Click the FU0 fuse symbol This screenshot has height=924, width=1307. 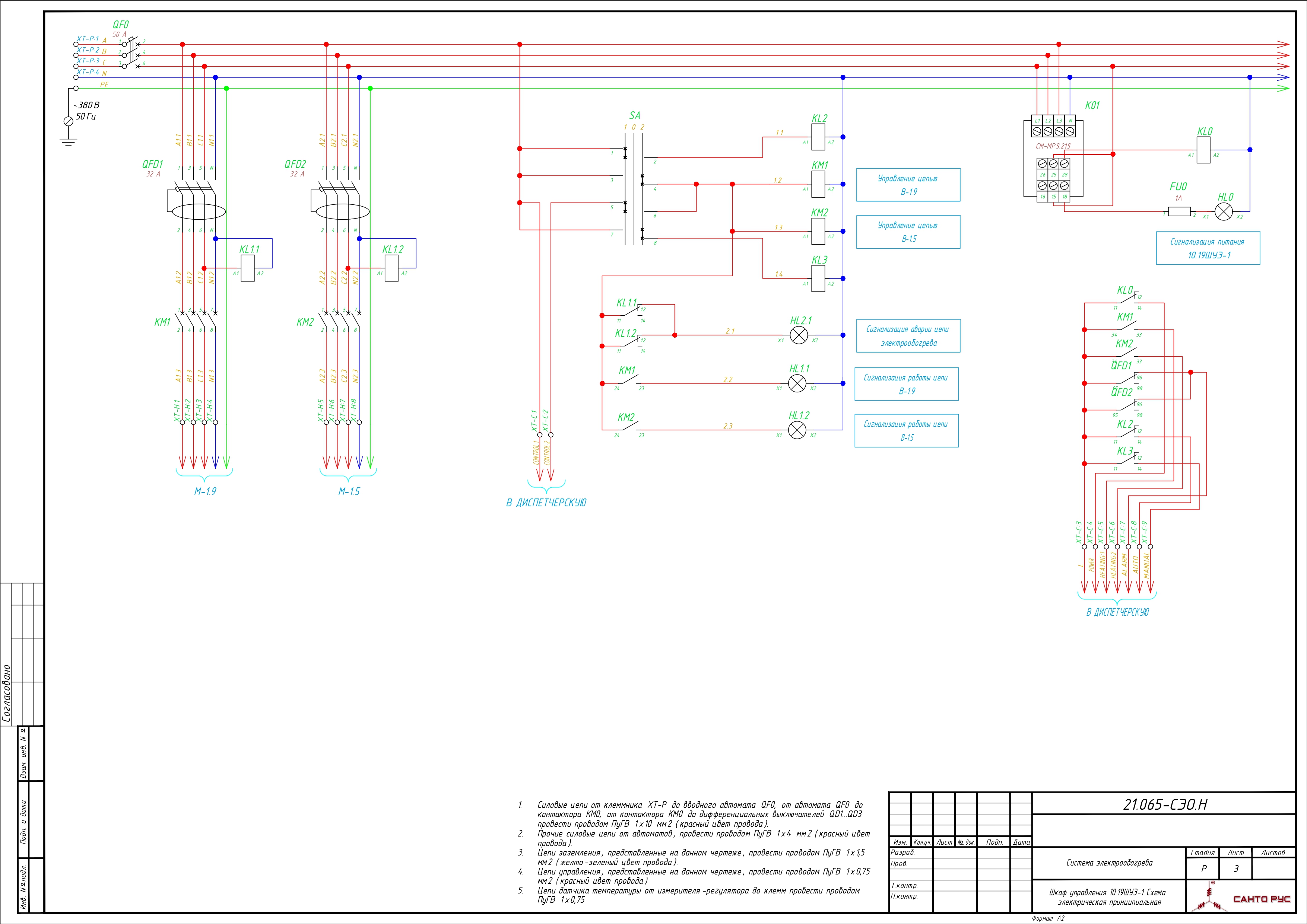(x=1179, y=212)
